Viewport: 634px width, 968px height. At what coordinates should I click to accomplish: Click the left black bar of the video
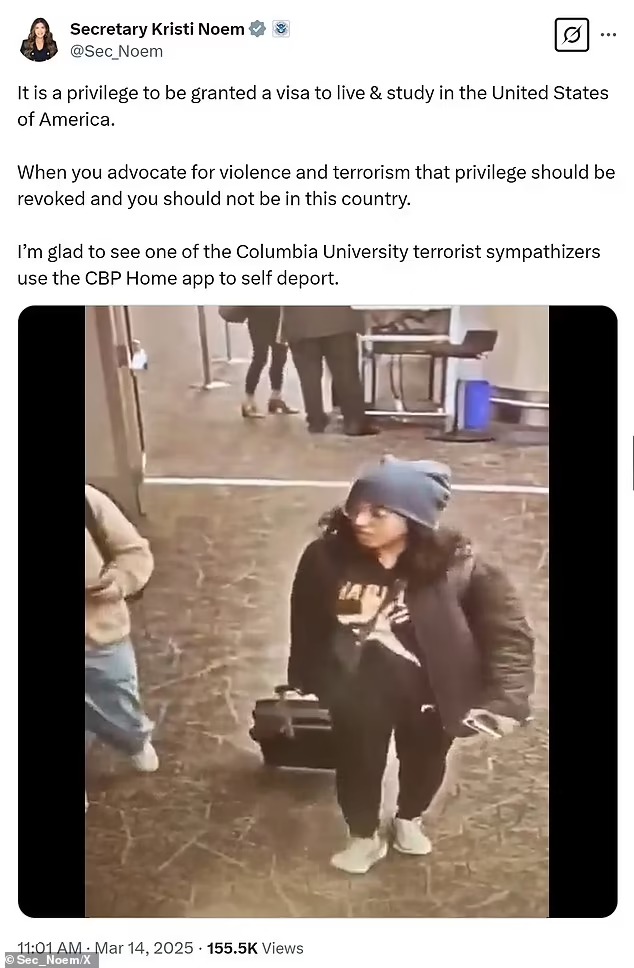click(52, 611)
